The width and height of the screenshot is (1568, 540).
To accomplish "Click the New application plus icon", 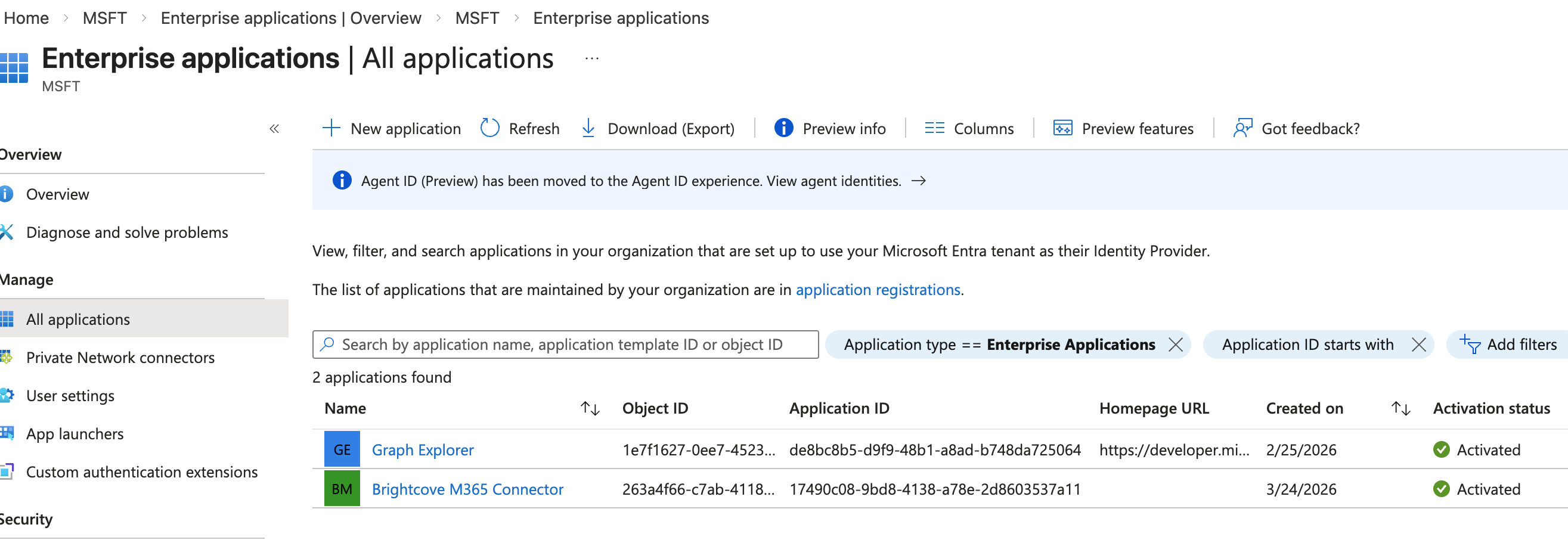I will click(331, 129).
